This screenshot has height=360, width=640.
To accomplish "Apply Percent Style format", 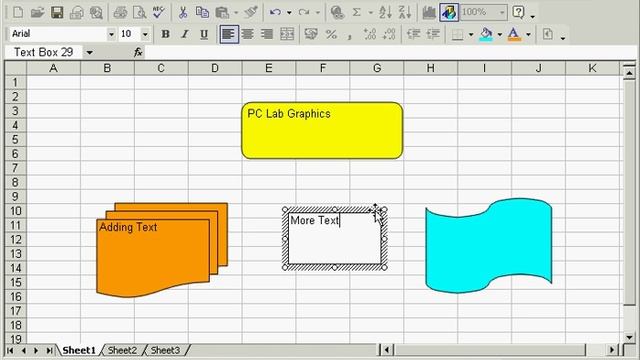I will (331, 34).
